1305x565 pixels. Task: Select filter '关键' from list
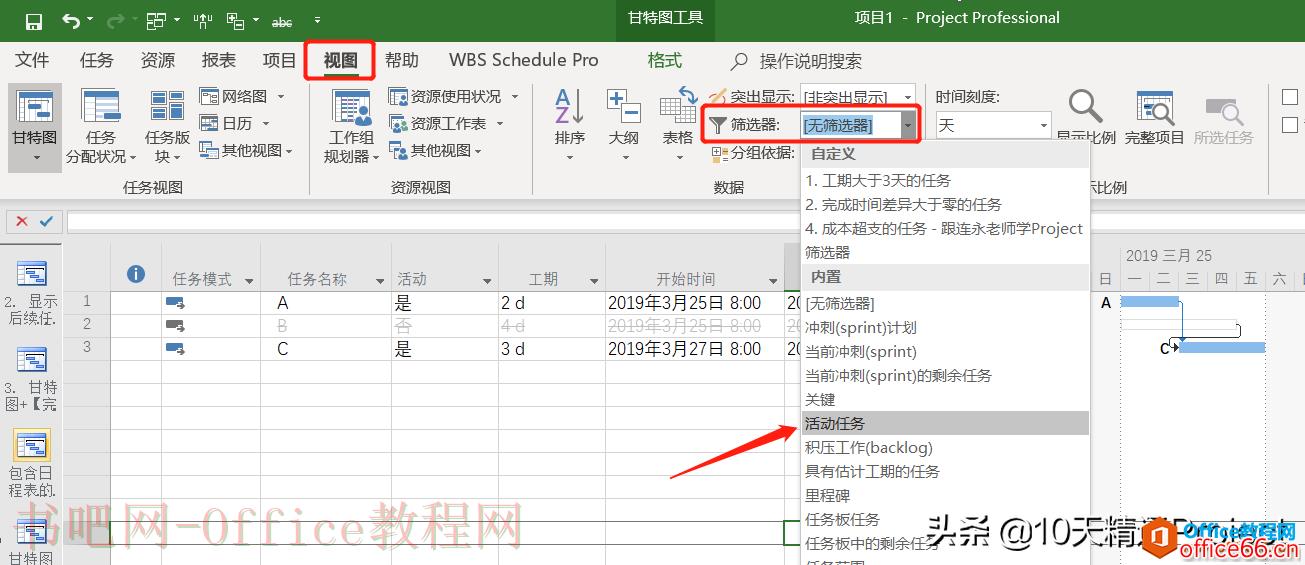(x=945, y=399)
